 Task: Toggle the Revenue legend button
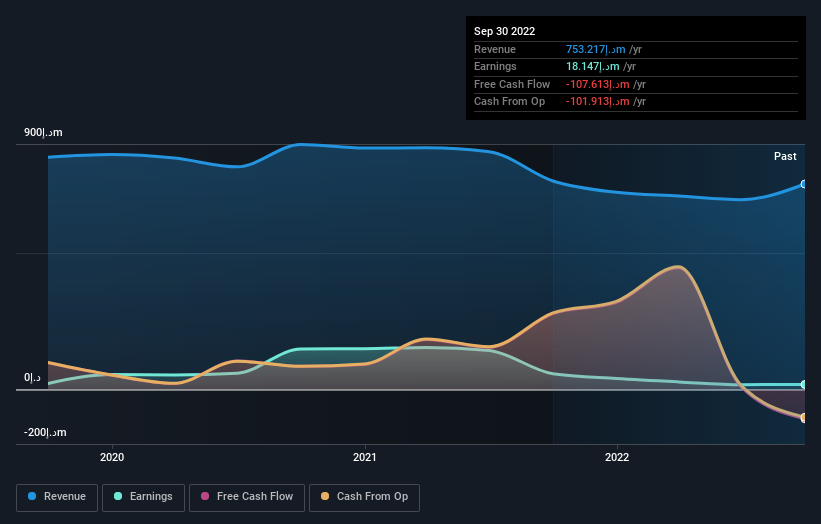(x=57, y=497)
